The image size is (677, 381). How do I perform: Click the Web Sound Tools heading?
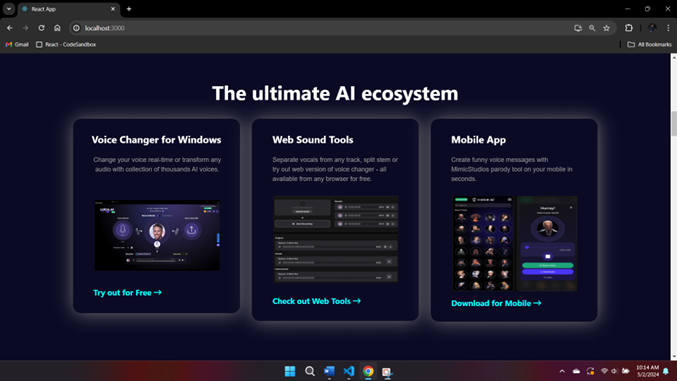coord(313,140)
